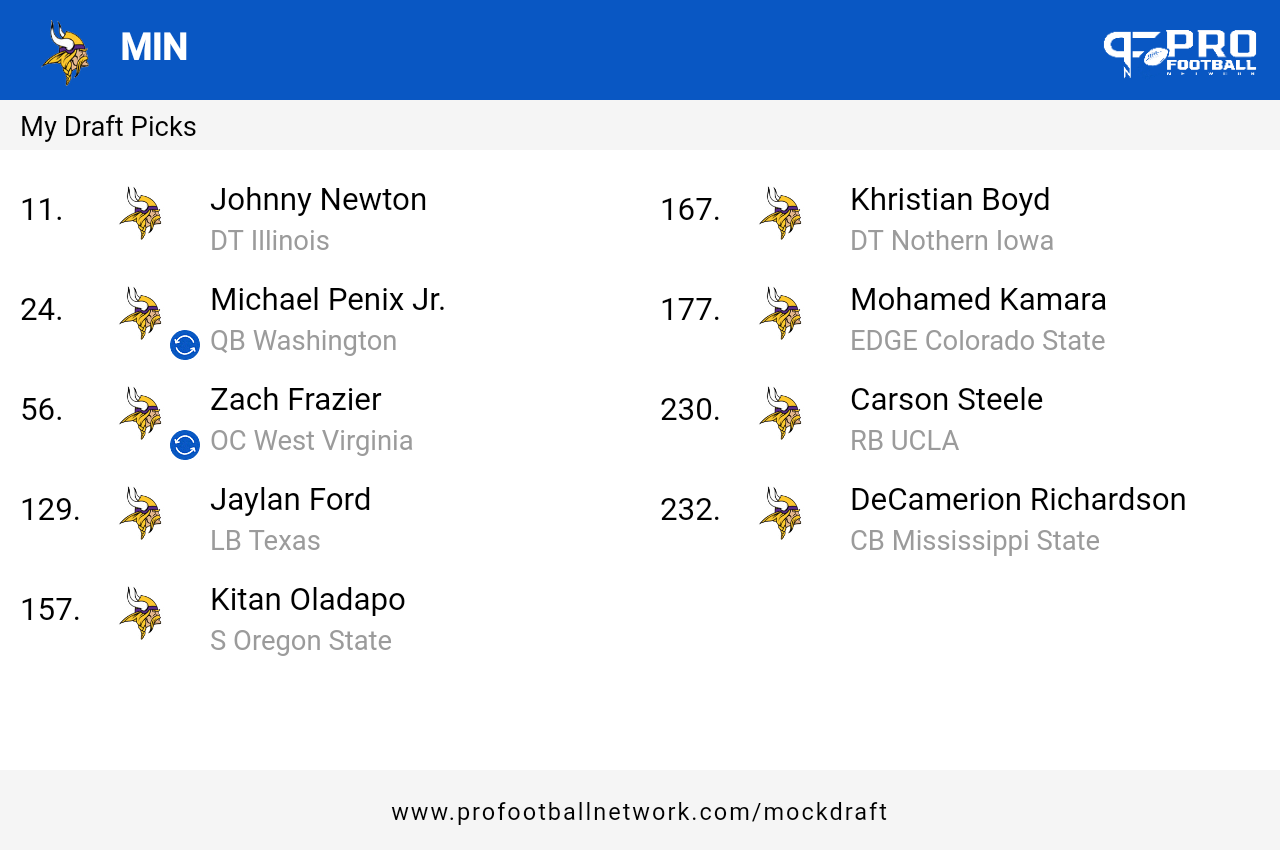Click the MIN team title

tap(154, 48)
